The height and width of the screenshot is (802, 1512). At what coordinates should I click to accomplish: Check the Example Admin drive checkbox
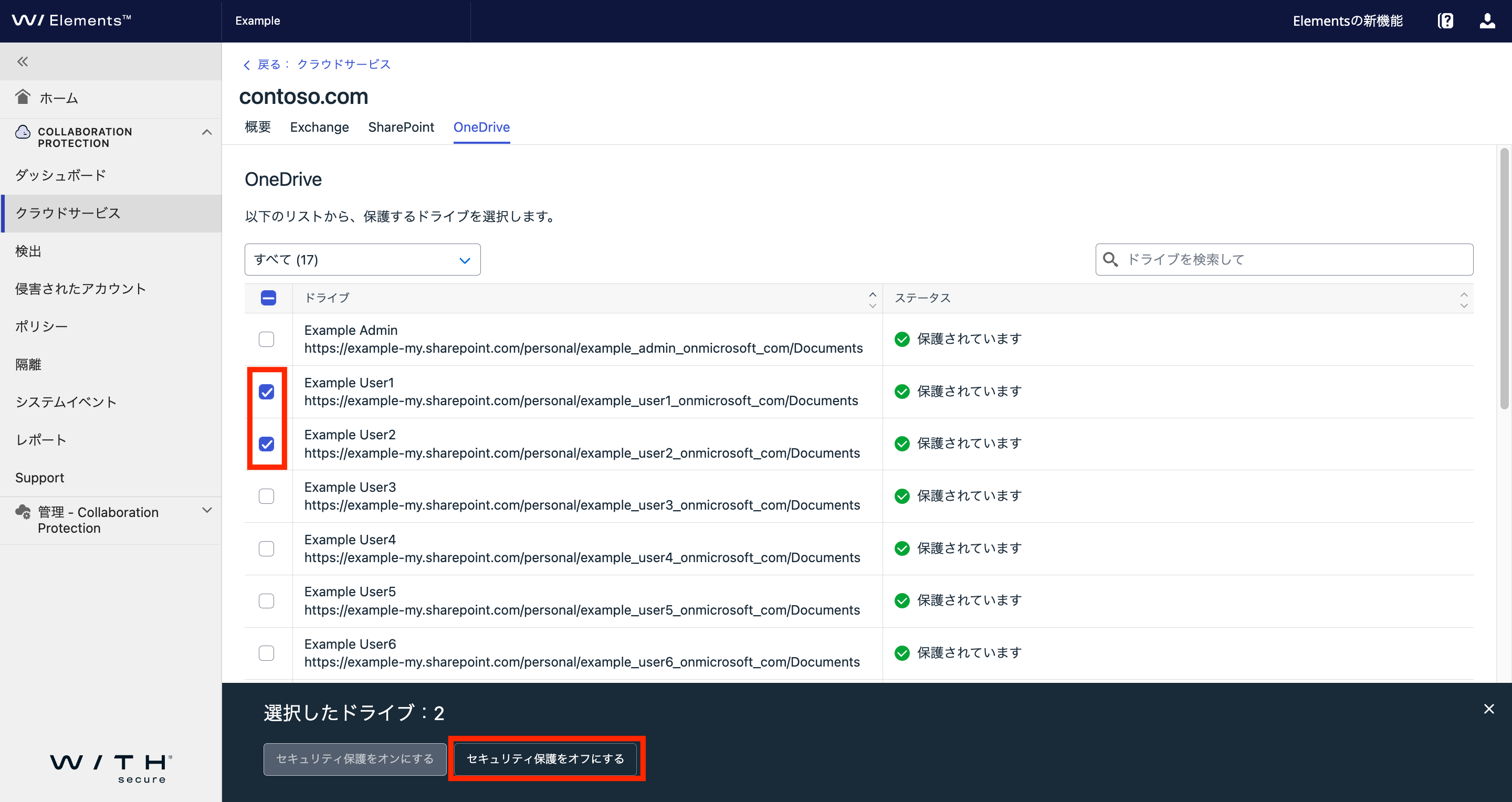(x=267, y=339)
